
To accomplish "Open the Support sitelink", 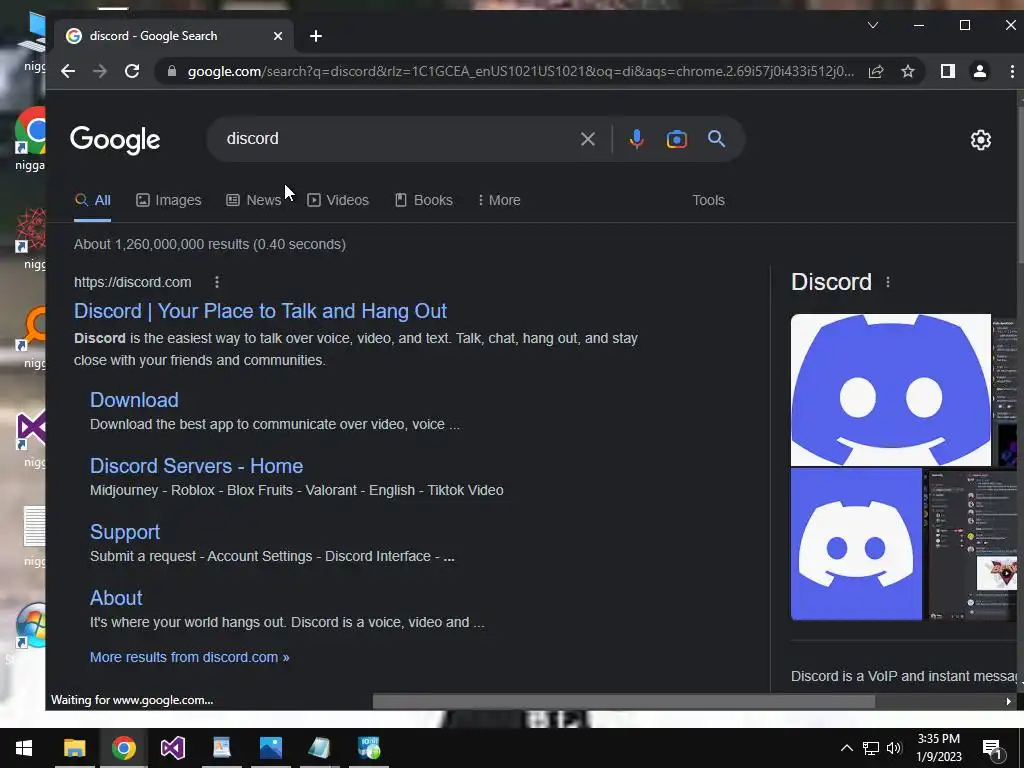I will [x=125, y=532].
